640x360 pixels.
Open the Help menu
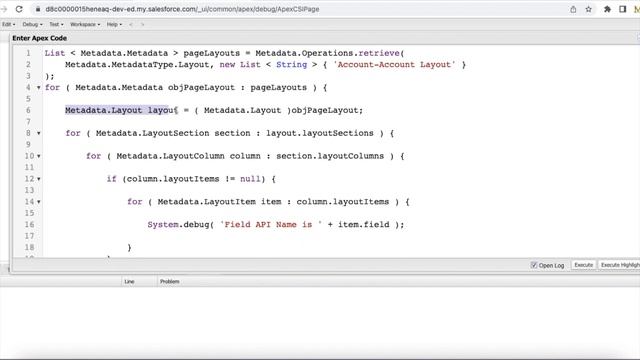(114, 24)
